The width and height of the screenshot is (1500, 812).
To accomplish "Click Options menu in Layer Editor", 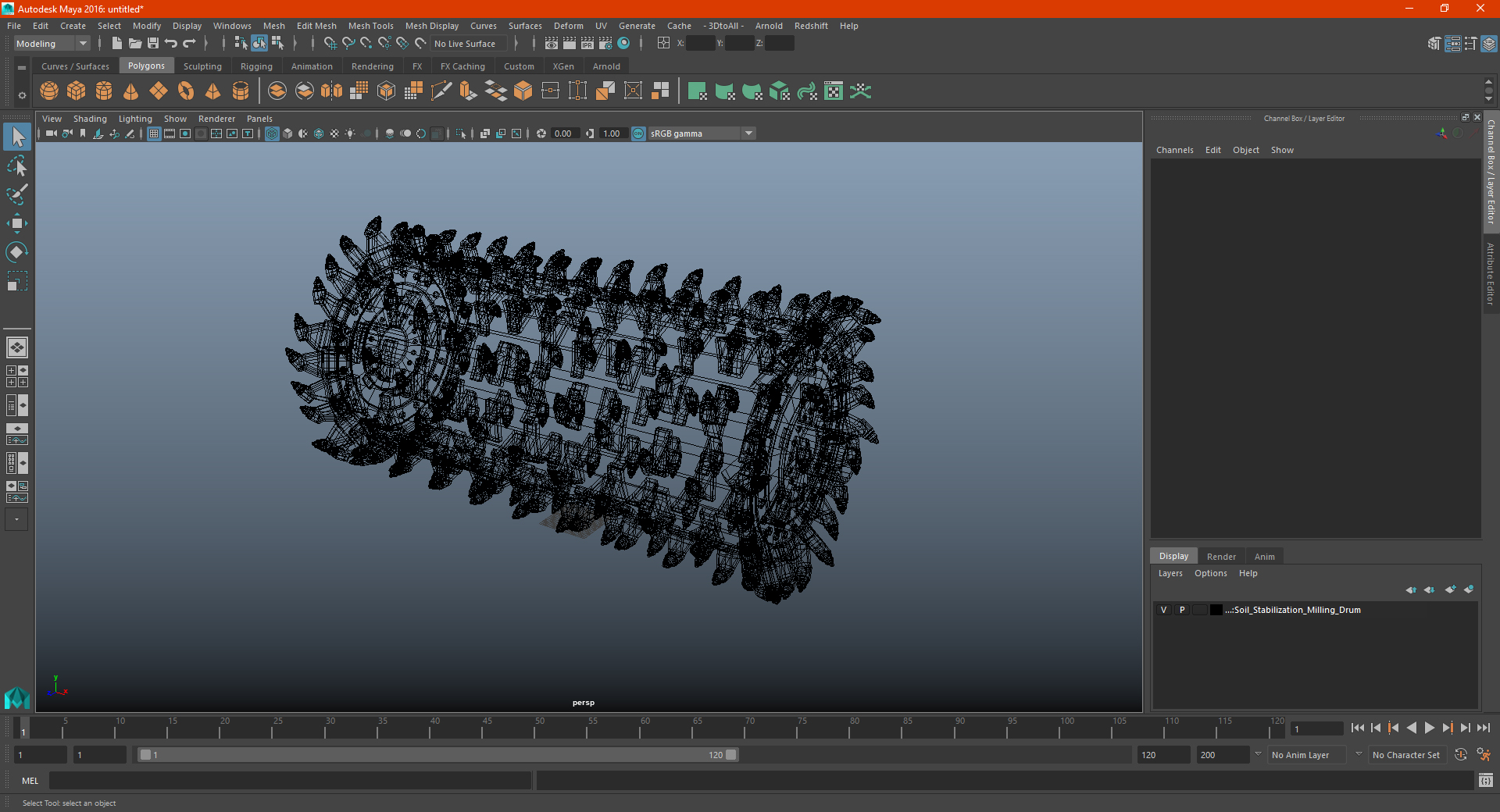I will [x=1210, y=573].
